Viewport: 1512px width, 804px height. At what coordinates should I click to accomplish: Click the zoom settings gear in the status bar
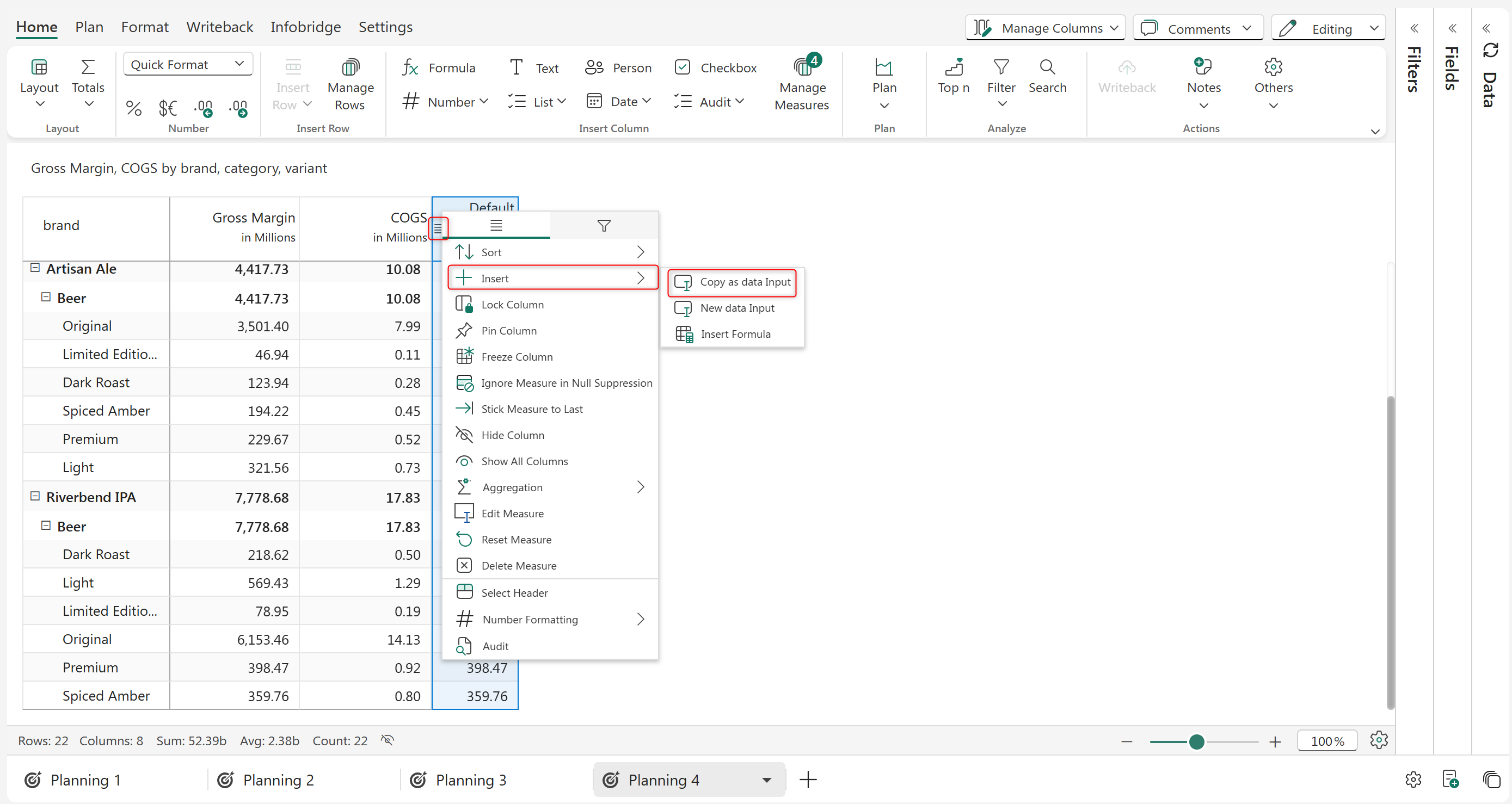(1379, 740)
